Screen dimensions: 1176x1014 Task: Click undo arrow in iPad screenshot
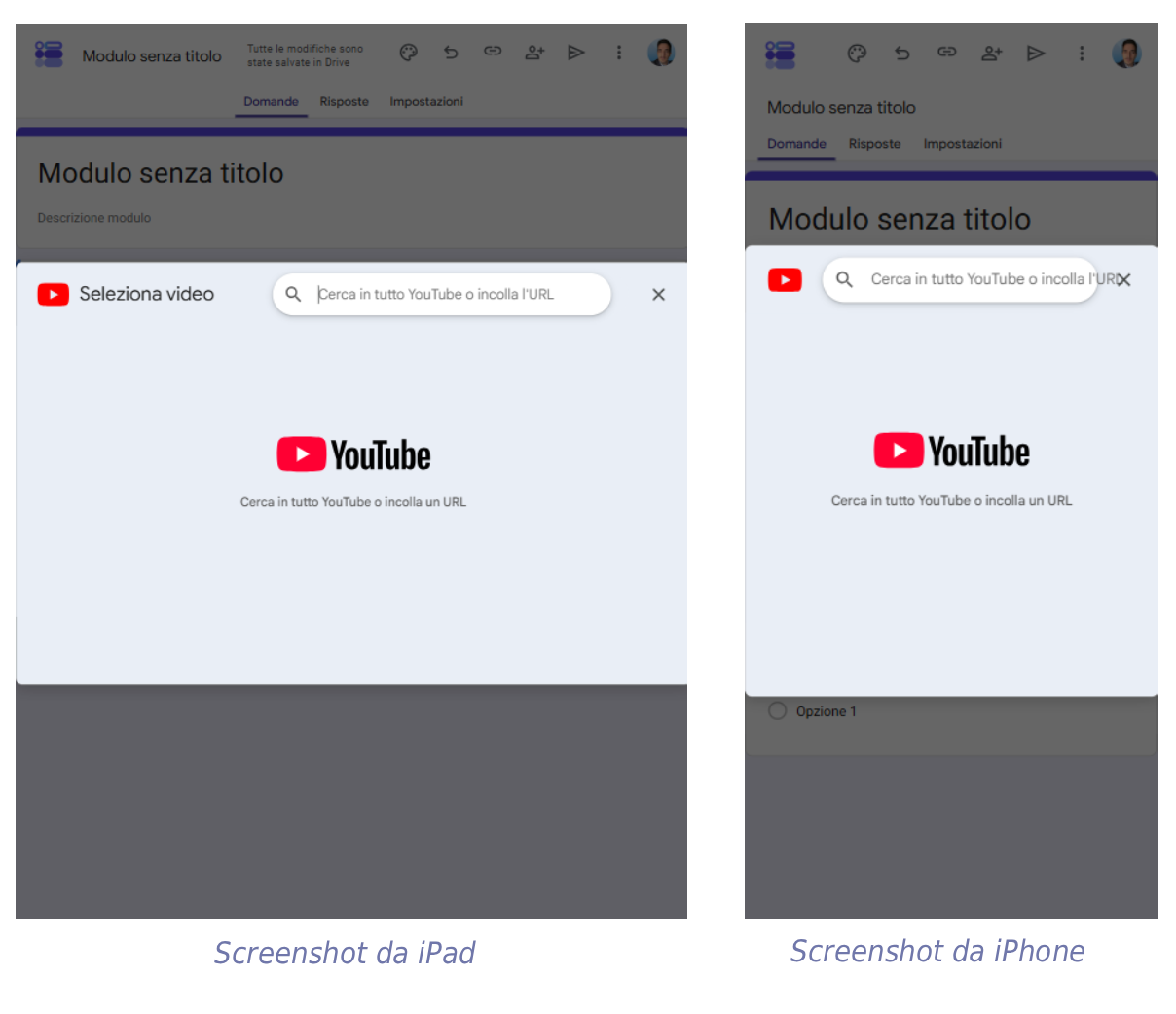click(451, 53)
